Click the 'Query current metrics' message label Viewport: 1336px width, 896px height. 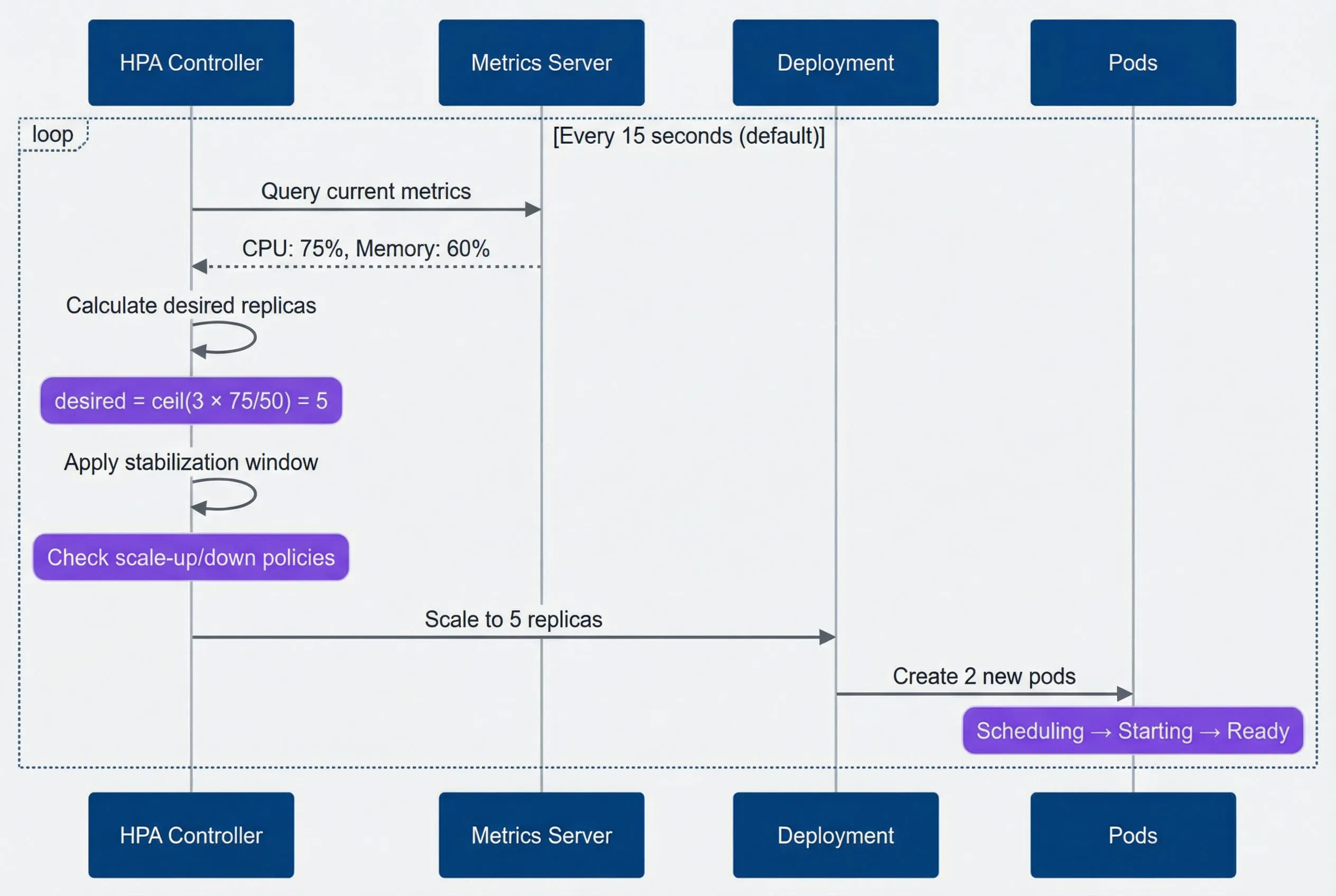[x=366, y=191]
